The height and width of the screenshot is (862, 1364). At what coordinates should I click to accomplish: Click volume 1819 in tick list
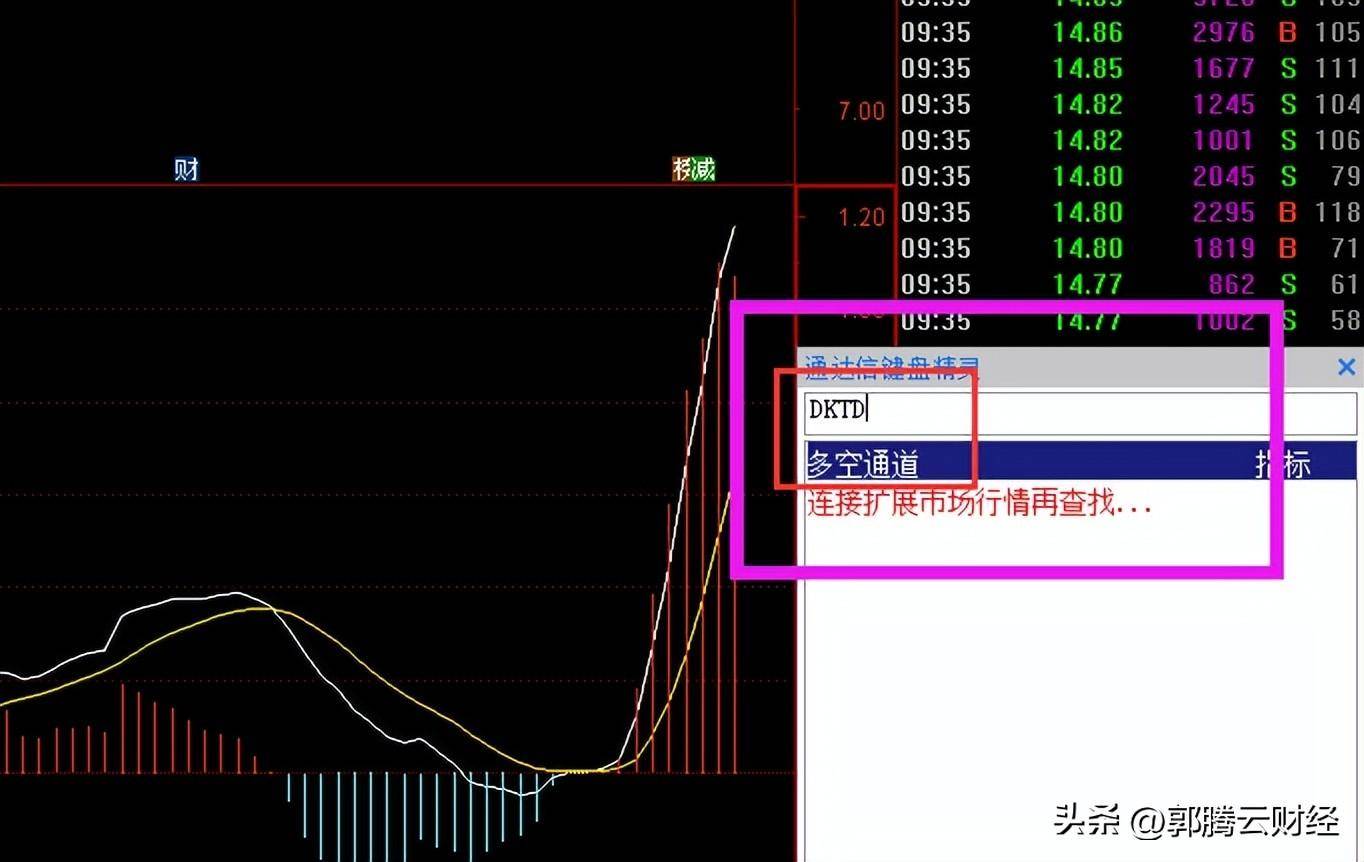pos(1223,249)
